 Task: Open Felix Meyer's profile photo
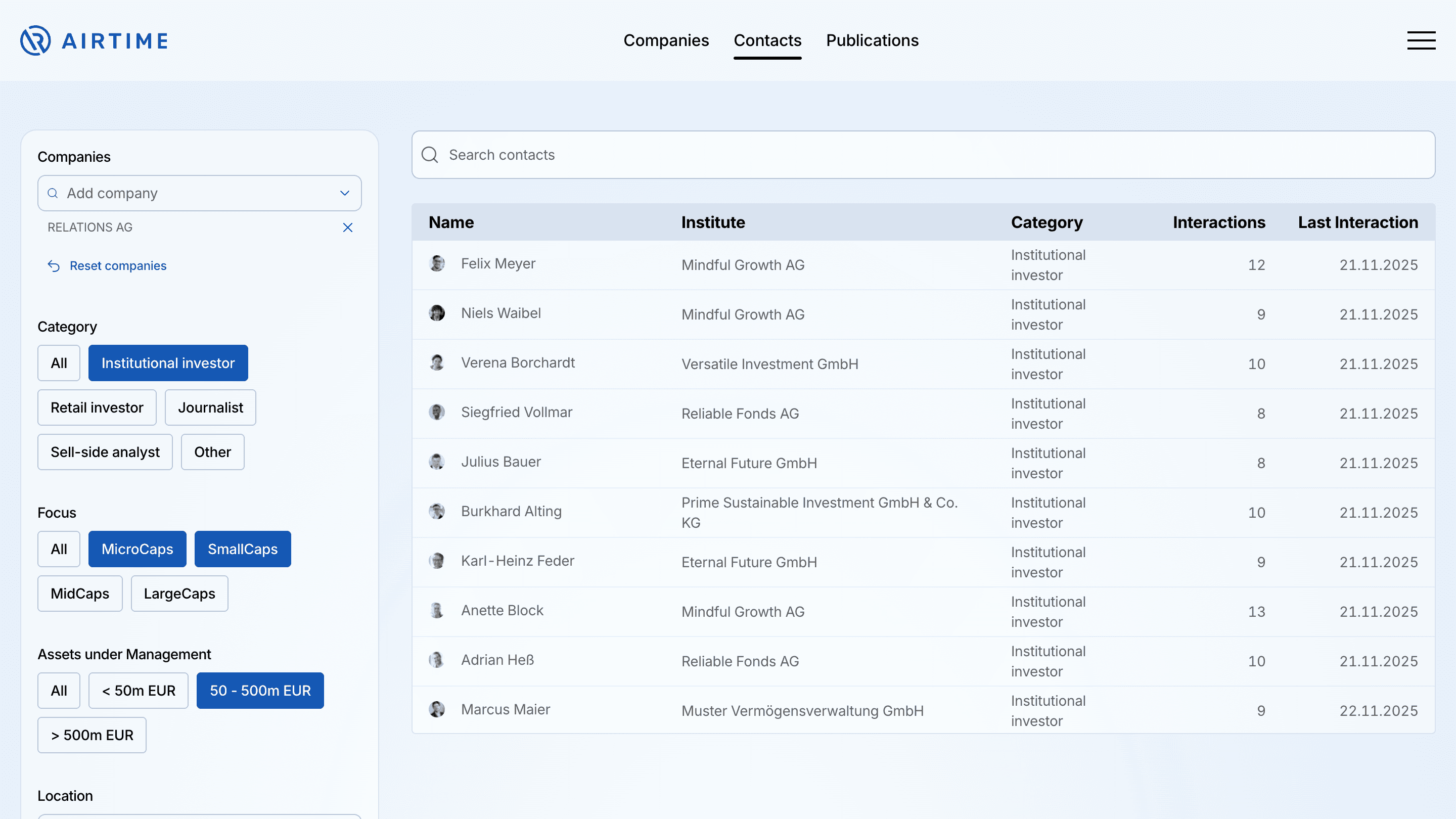436,263
